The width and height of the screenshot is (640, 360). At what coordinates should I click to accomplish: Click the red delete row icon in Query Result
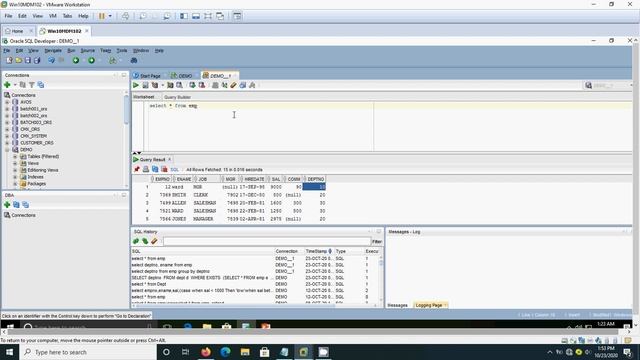(x=164, y=169)
